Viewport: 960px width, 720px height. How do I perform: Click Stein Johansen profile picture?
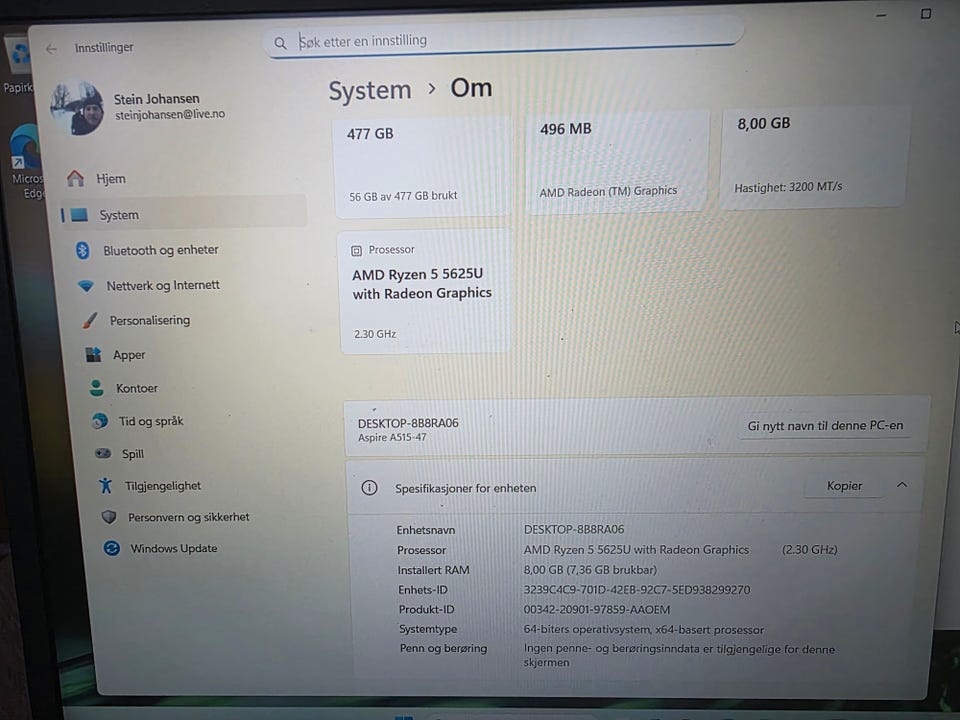(78, 108)
